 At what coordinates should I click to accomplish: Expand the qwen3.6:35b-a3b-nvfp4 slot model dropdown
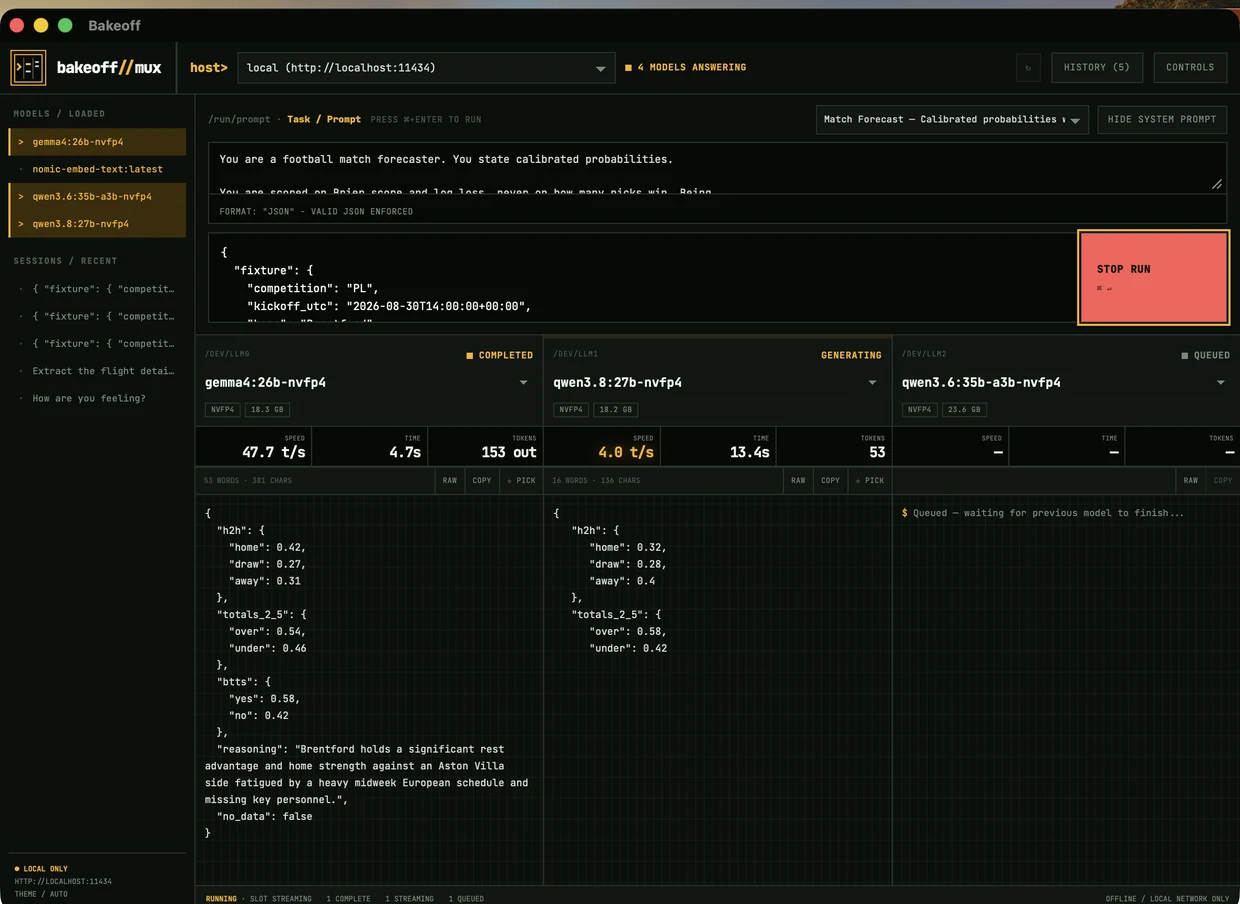click(x=1220, y=383)
